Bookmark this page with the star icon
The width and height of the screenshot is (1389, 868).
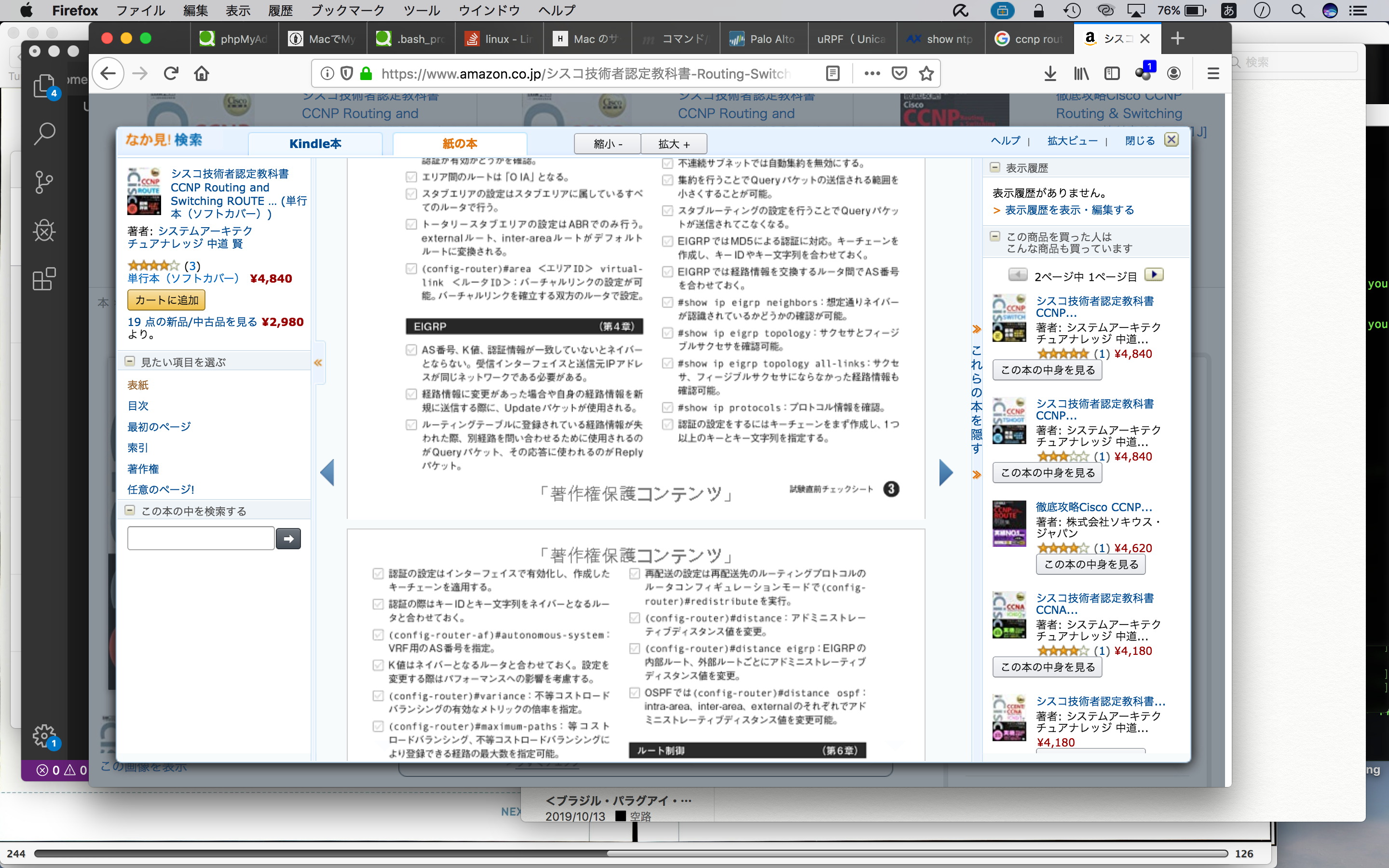[926, 73]
